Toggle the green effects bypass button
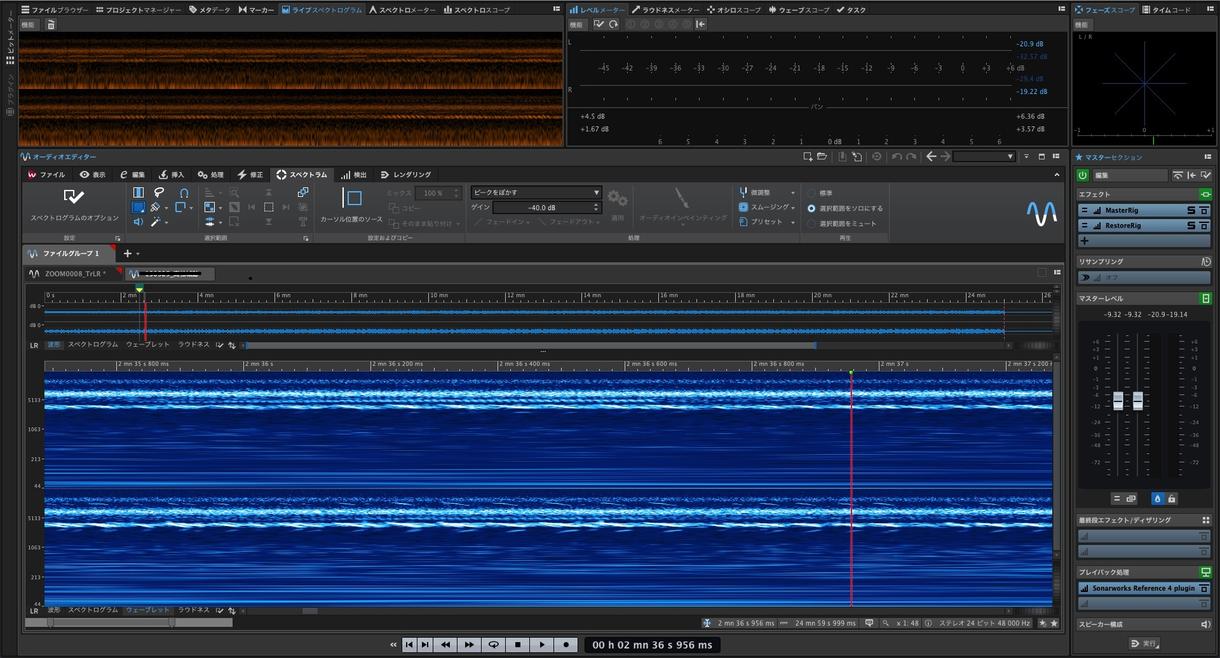This screenshot has height=658, width=1220. 1205,194
